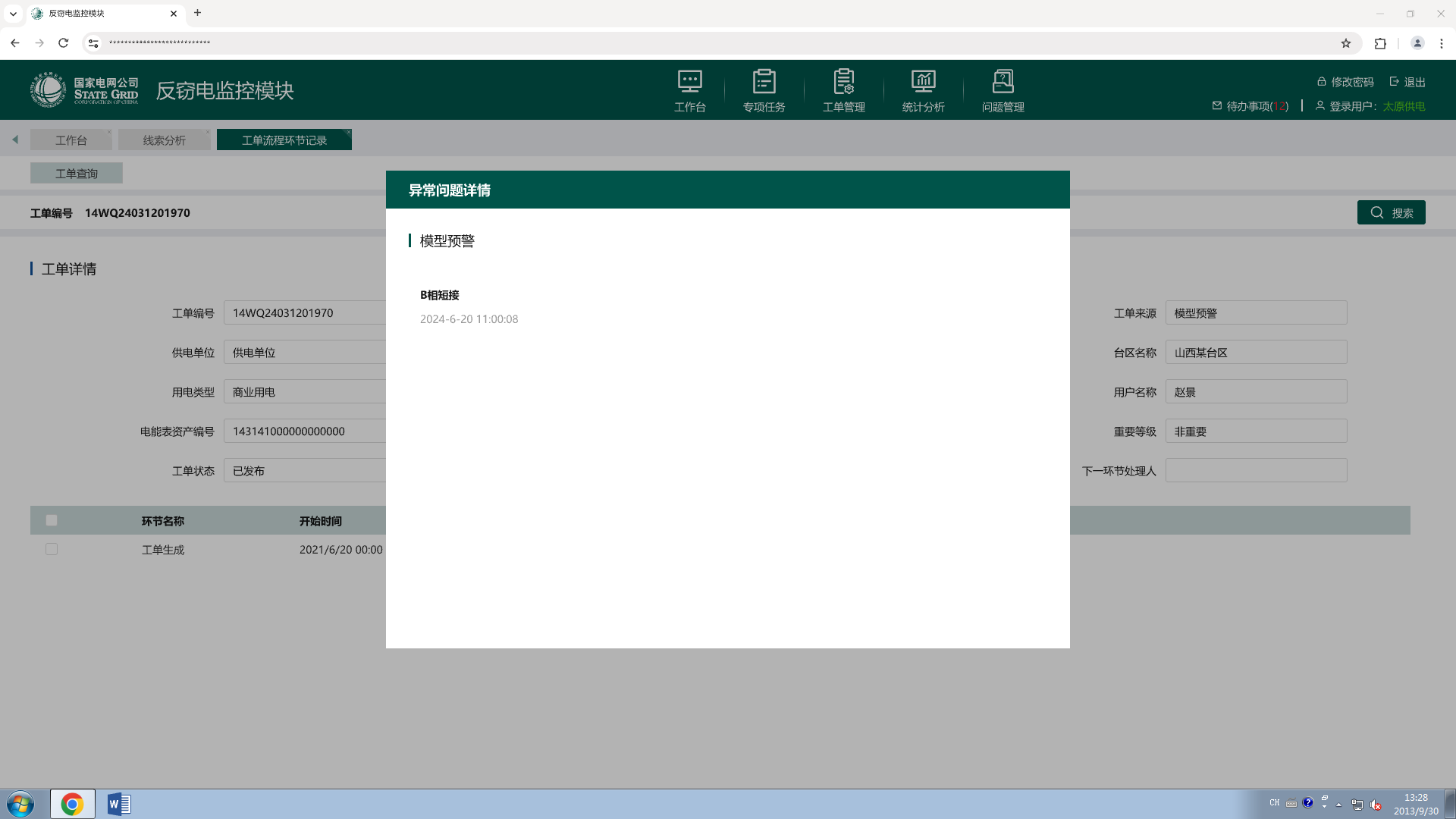Click the 退出 logout icon

tap(1394, 82)
